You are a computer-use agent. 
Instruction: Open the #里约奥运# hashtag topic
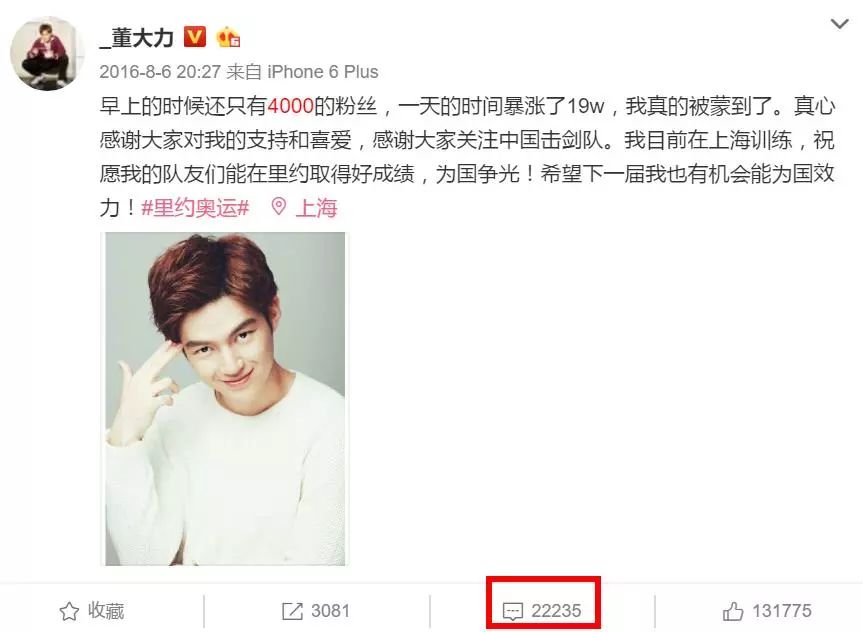tap(195, 208)
